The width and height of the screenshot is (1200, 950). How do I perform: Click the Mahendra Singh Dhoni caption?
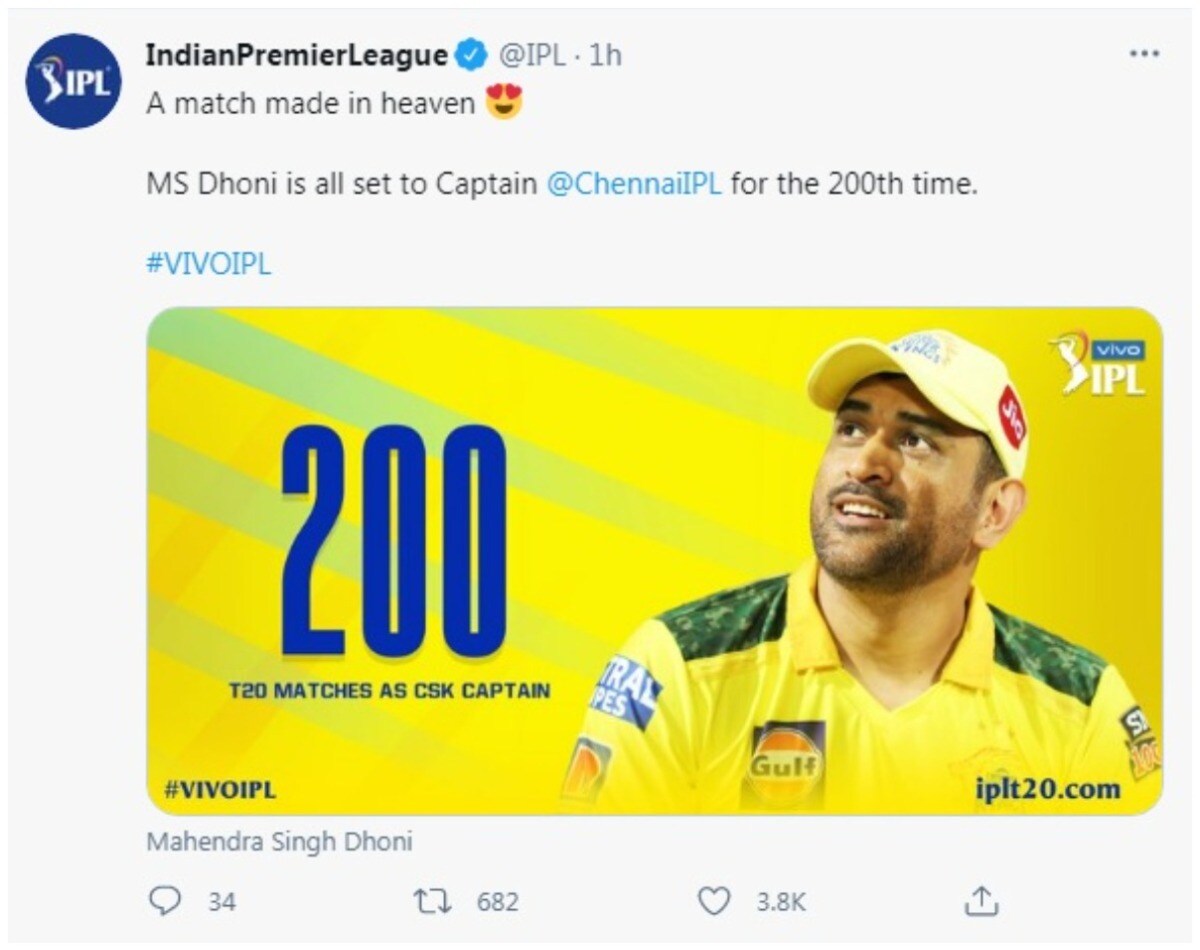[279, 841]
